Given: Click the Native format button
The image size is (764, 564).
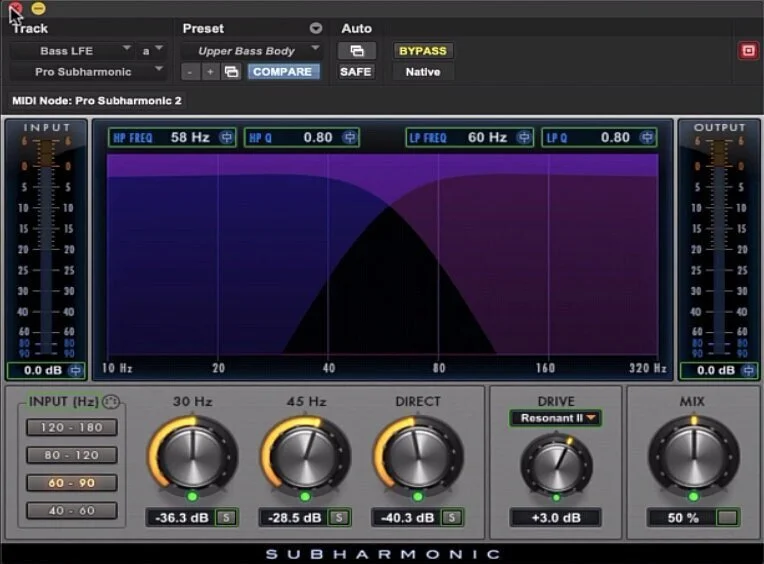Looking at the screenshot, I should pos(423,72).
